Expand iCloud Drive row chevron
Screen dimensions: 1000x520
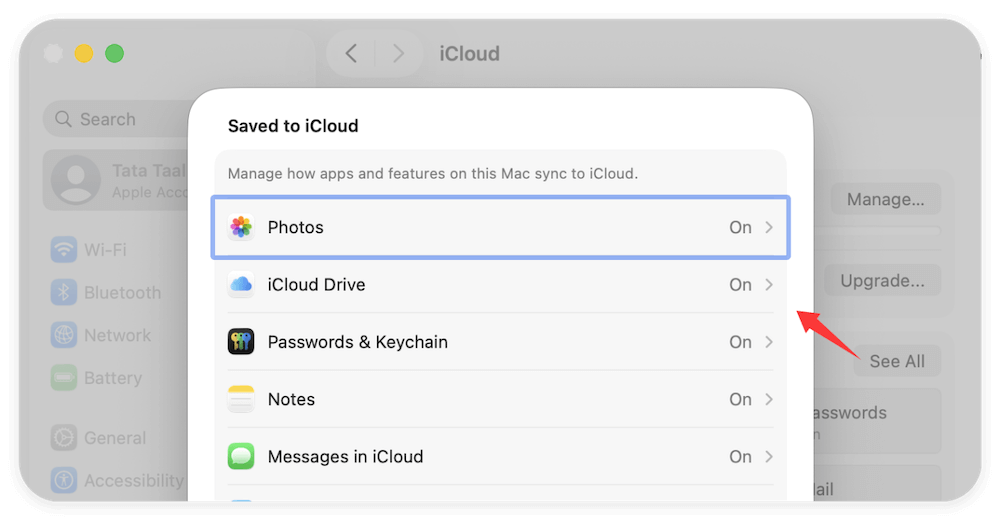pos(769,285)
